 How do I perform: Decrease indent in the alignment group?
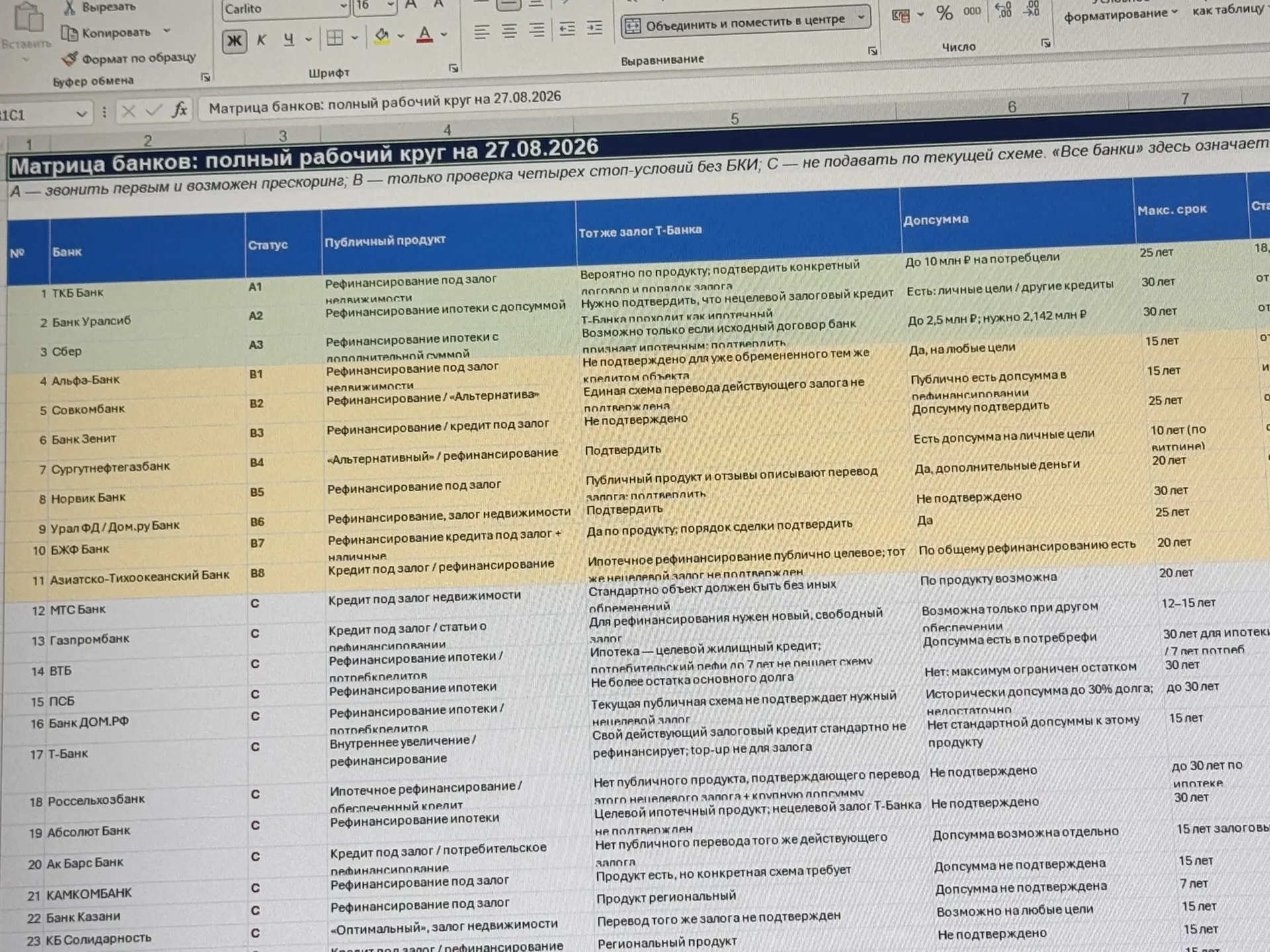pyautogui.click(x=567, y=28)
